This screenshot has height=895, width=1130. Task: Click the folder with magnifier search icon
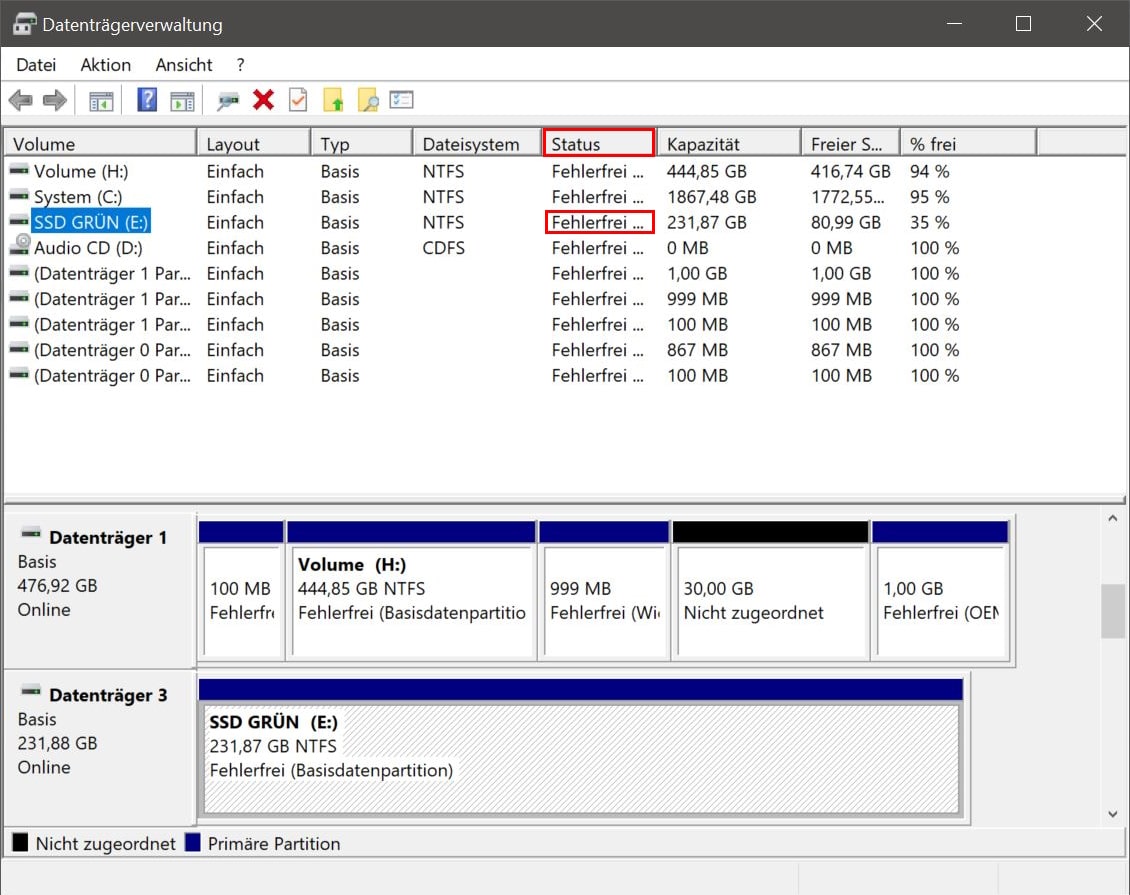coord(368,99)
